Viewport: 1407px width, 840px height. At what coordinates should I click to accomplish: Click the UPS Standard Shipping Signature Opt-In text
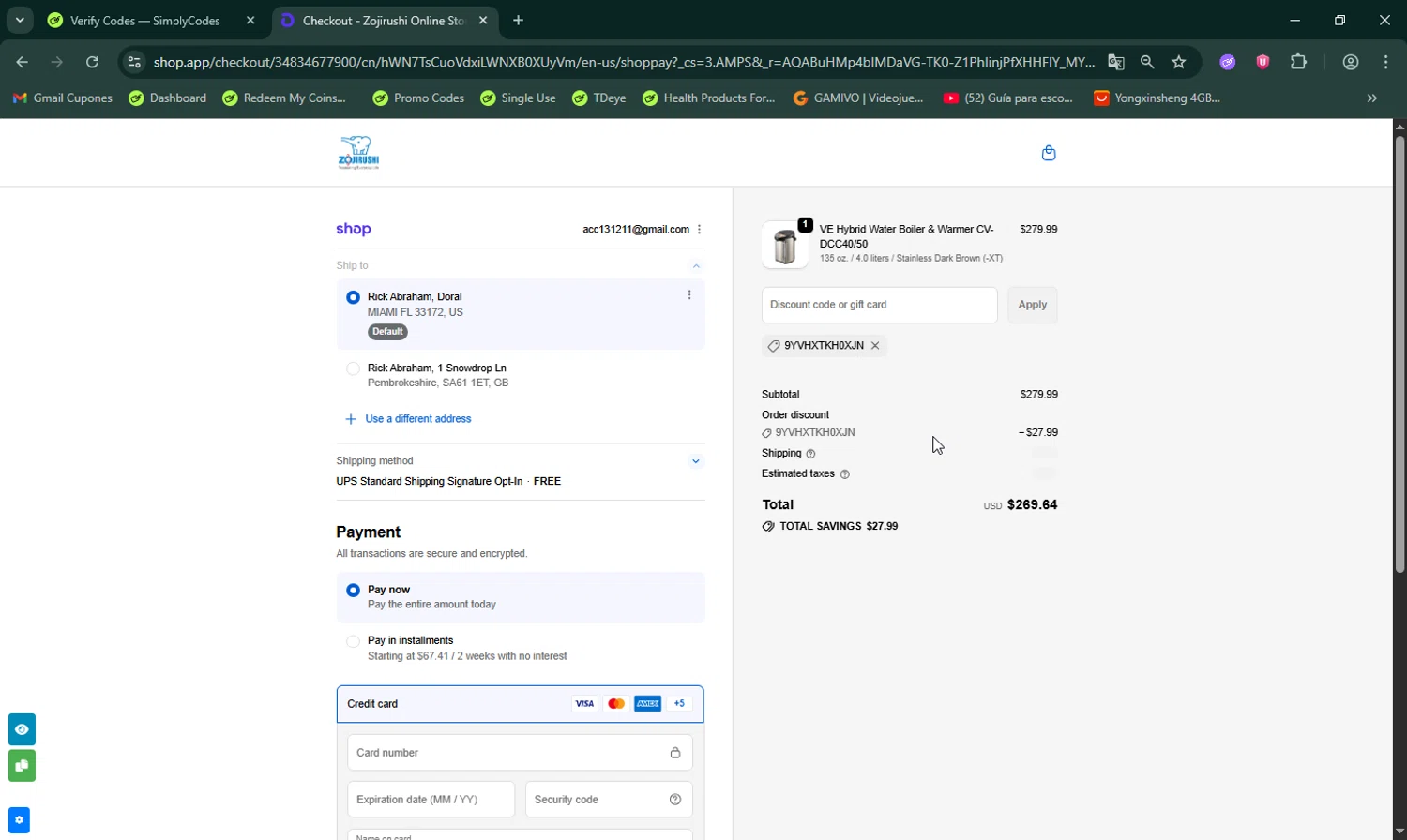[430, 482]
